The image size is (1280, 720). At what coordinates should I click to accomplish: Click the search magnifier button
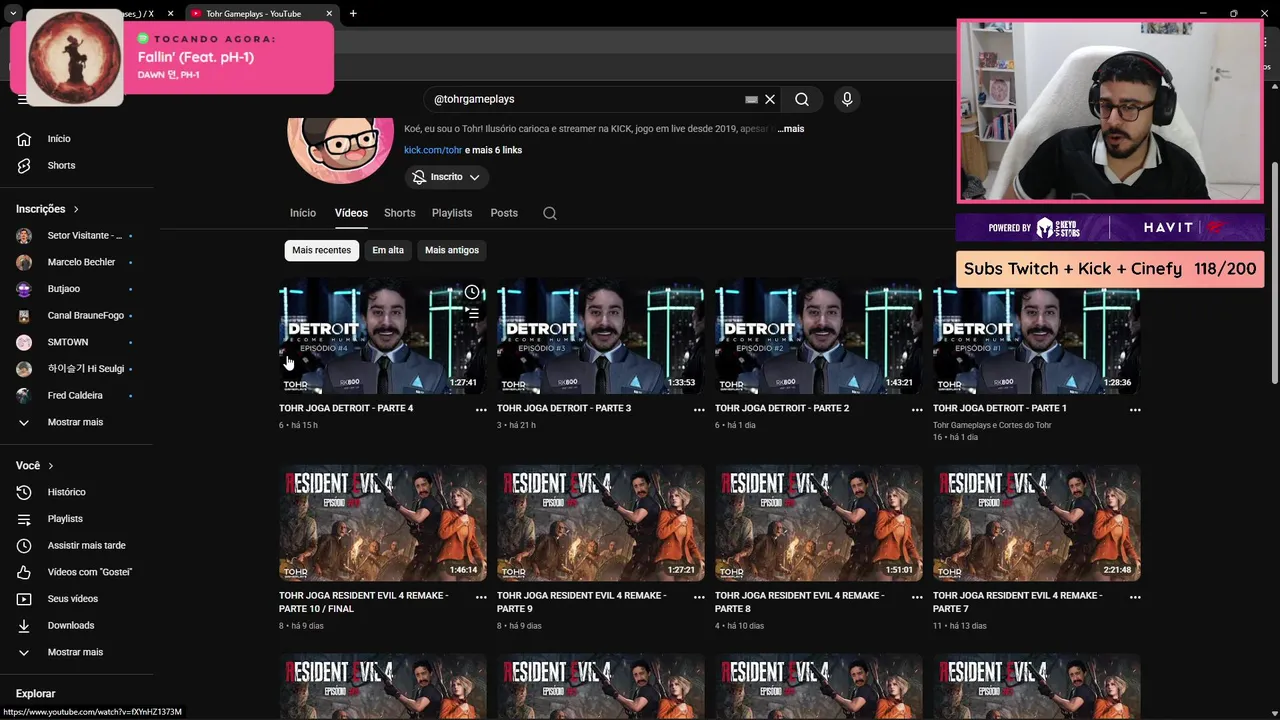tap(802, 99)
